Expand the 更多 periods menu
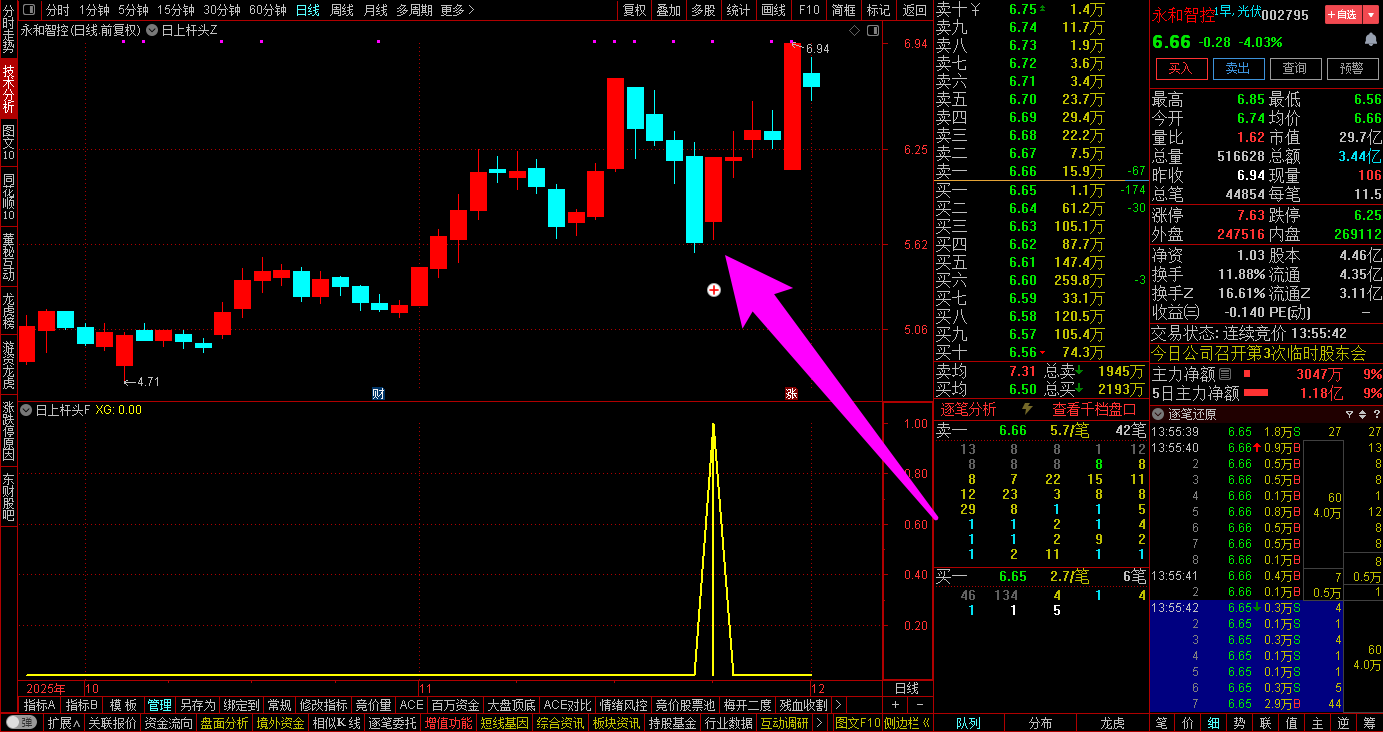 pyautogui.click(x=458, y=10)
